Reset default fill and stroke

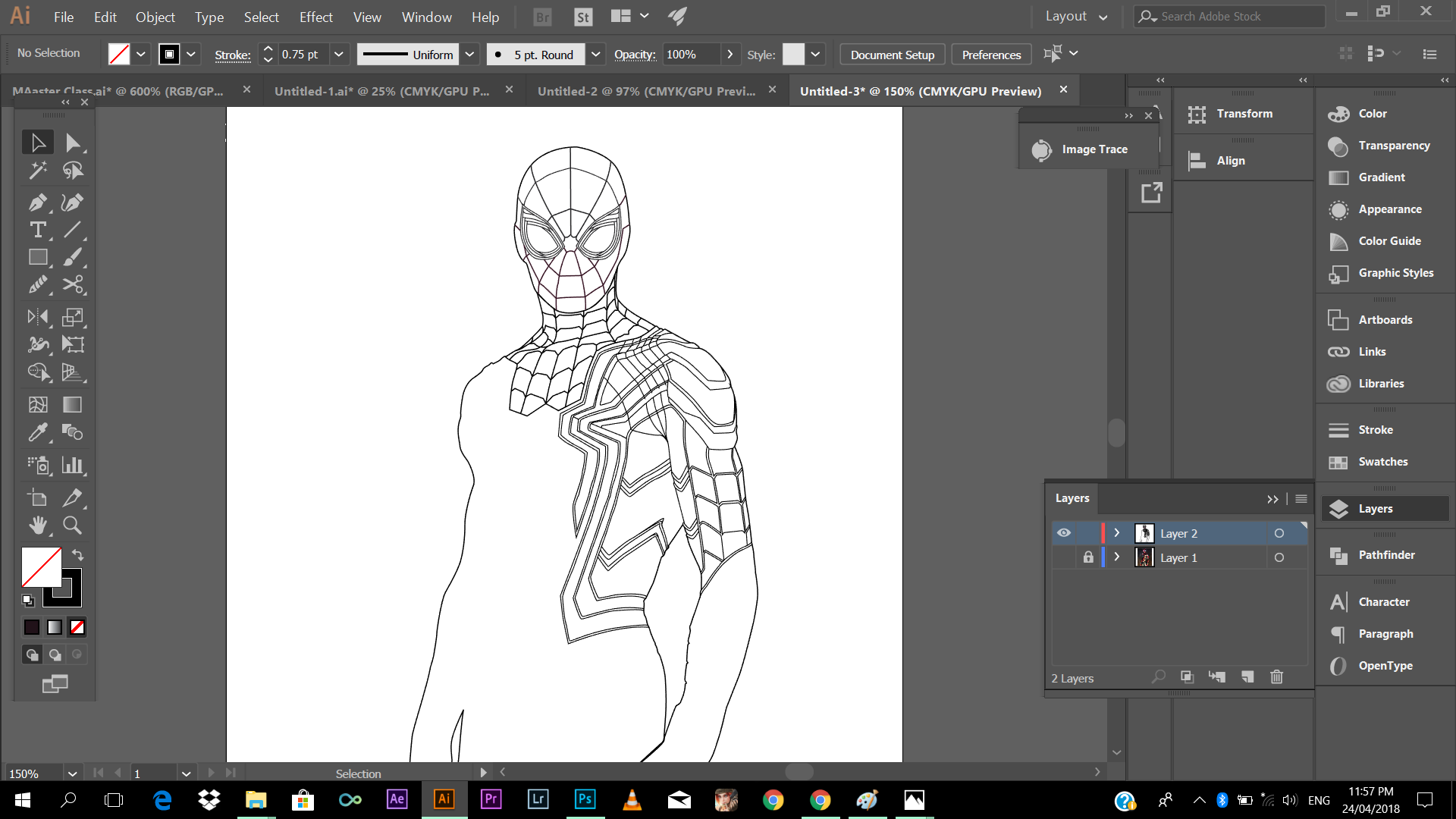click(28, 601)
